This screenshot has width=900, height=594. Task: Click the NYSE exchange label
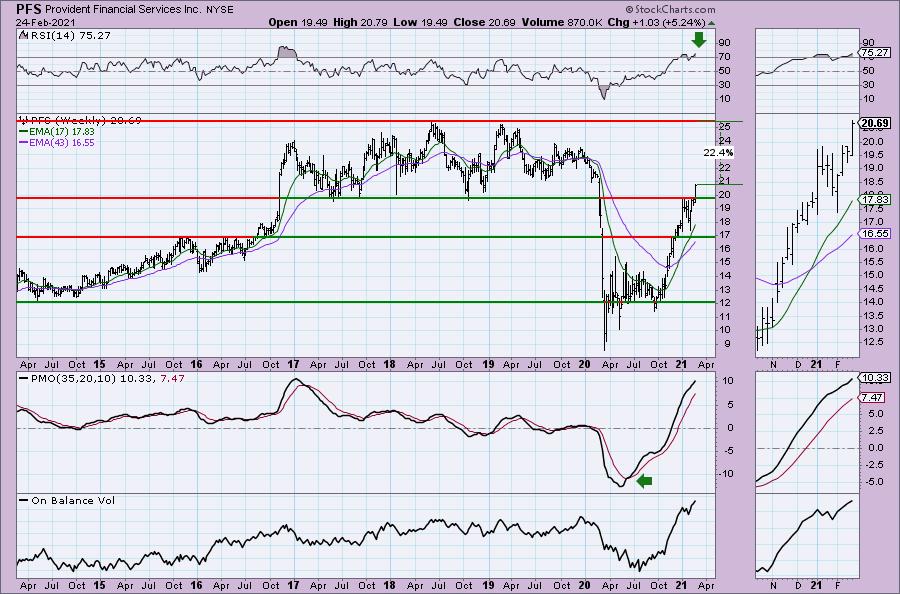(220, 10)
